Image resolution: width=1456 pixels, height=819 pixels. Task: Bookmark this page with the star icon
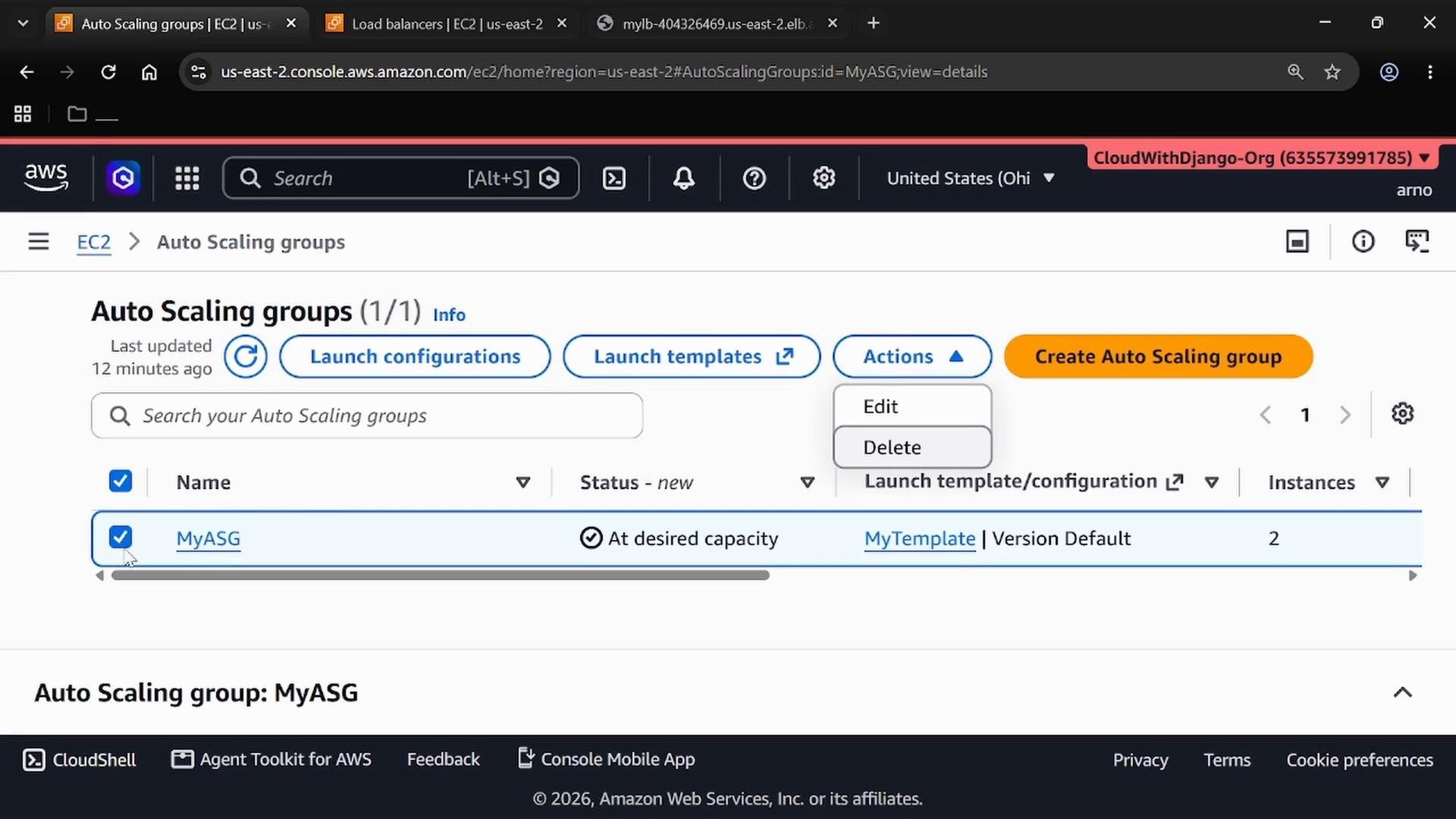1332,72
